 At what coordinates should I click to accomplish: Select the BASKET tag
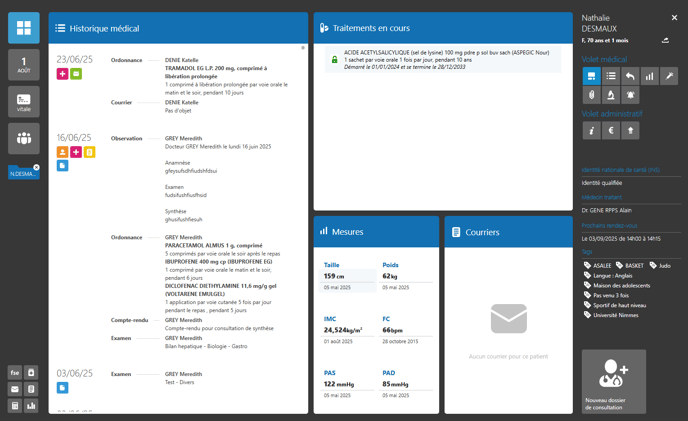pos(630,265)
